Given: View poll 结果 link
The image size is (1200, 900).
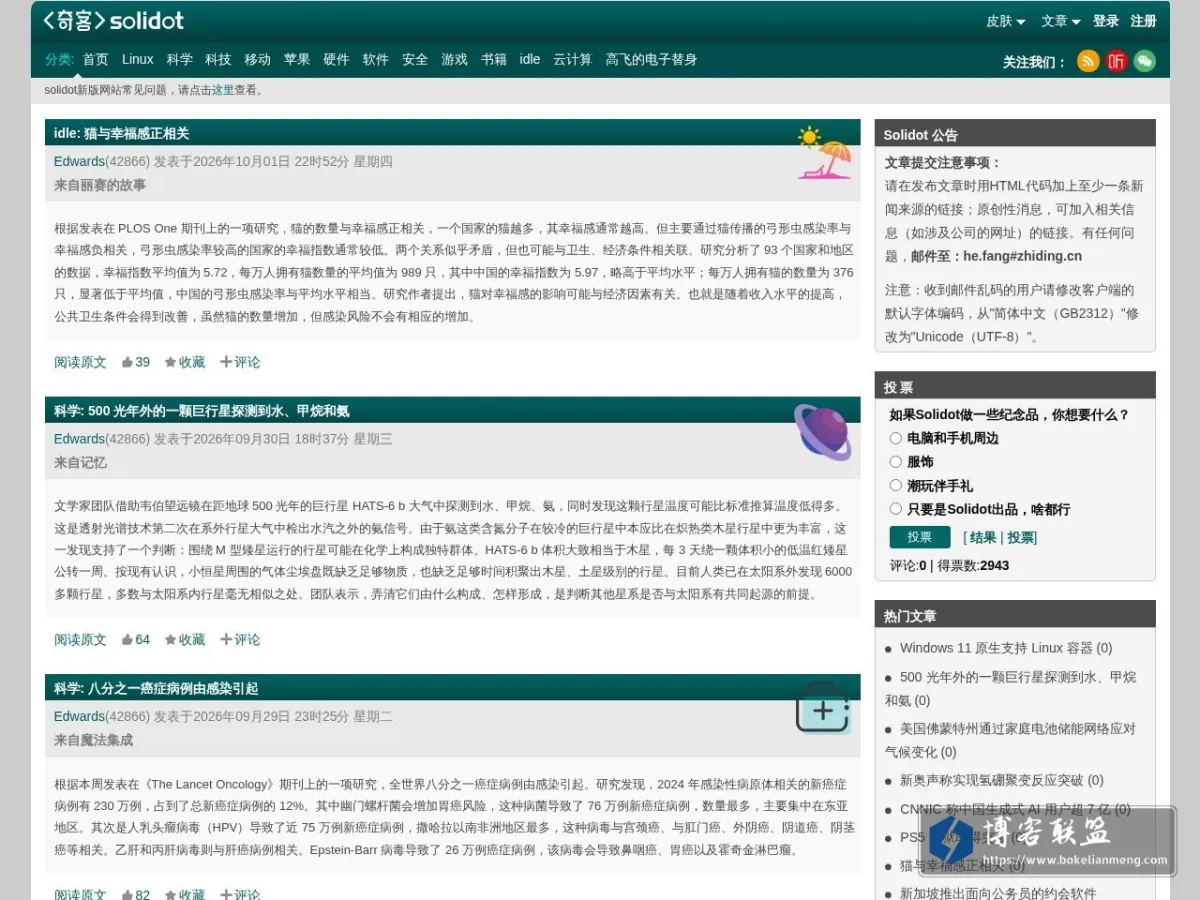Looking at the screenshot, I should click(x=984, y=537).
